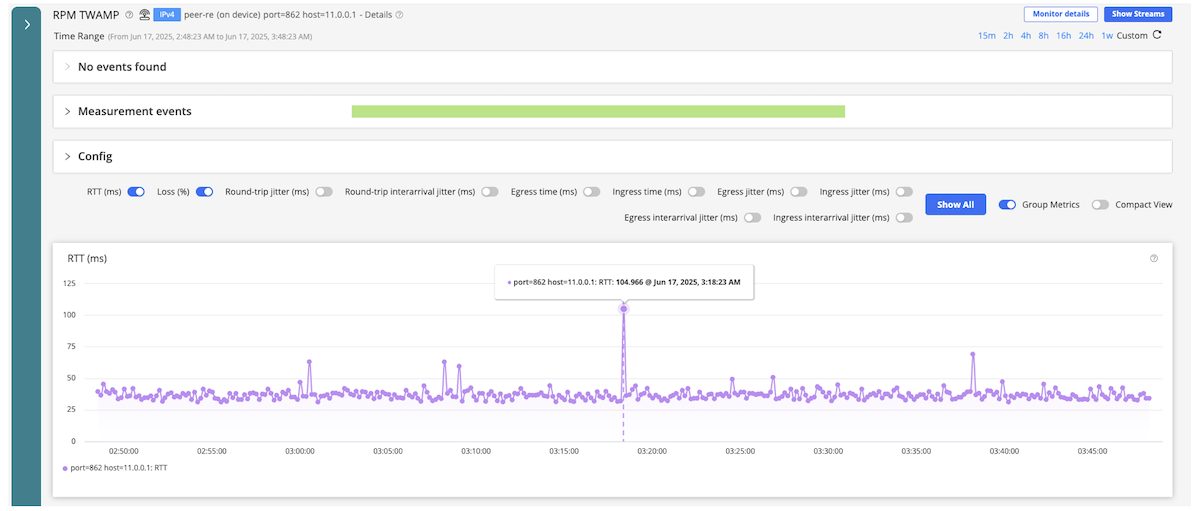Click the IPv4 badge
1200x511 pixels.
pyautogui.click(x=167, y=15)
